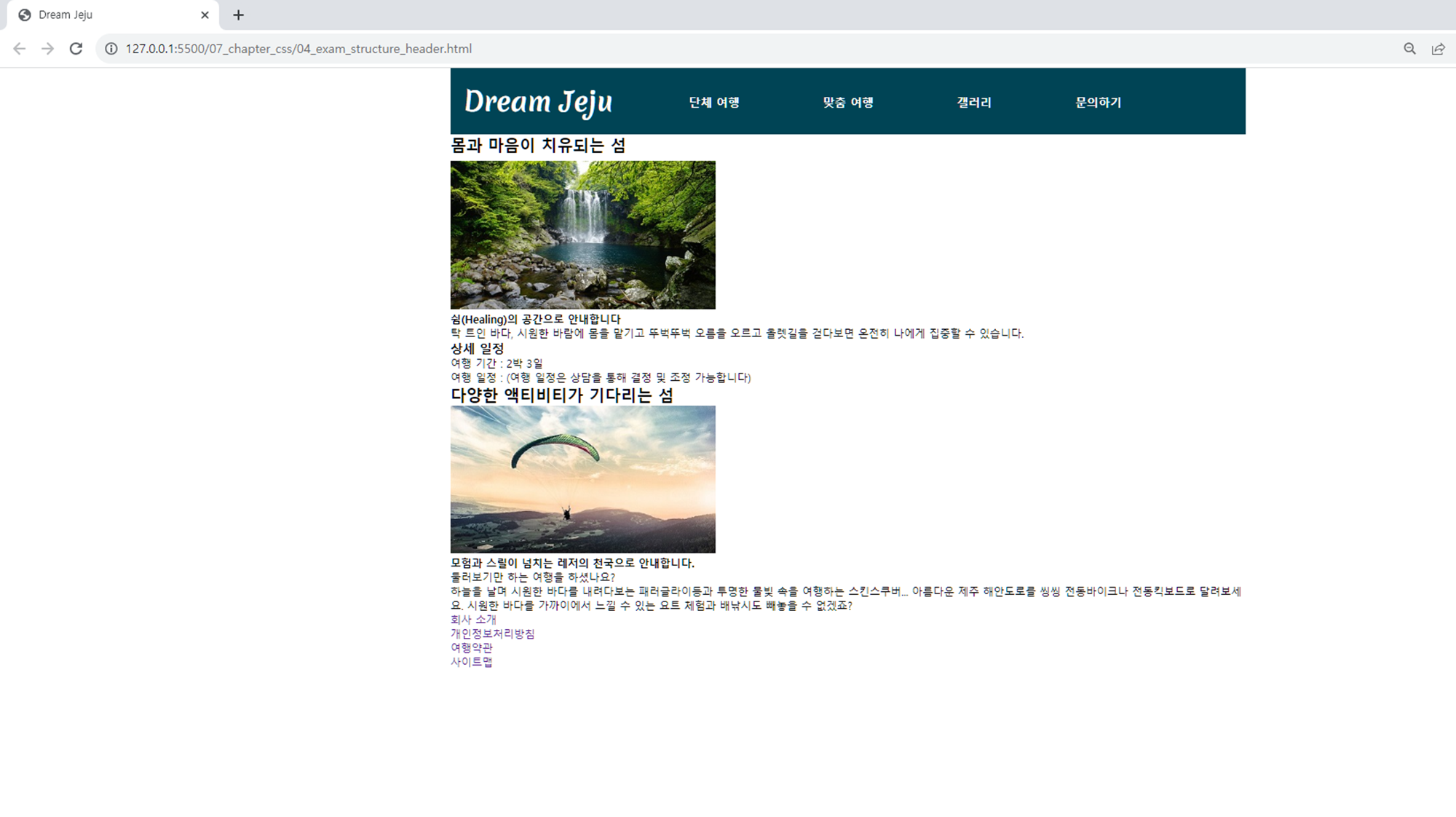This screenshot has width=1456, height=817.
Task: Click the share page icon
Action: click(1438, 49)
